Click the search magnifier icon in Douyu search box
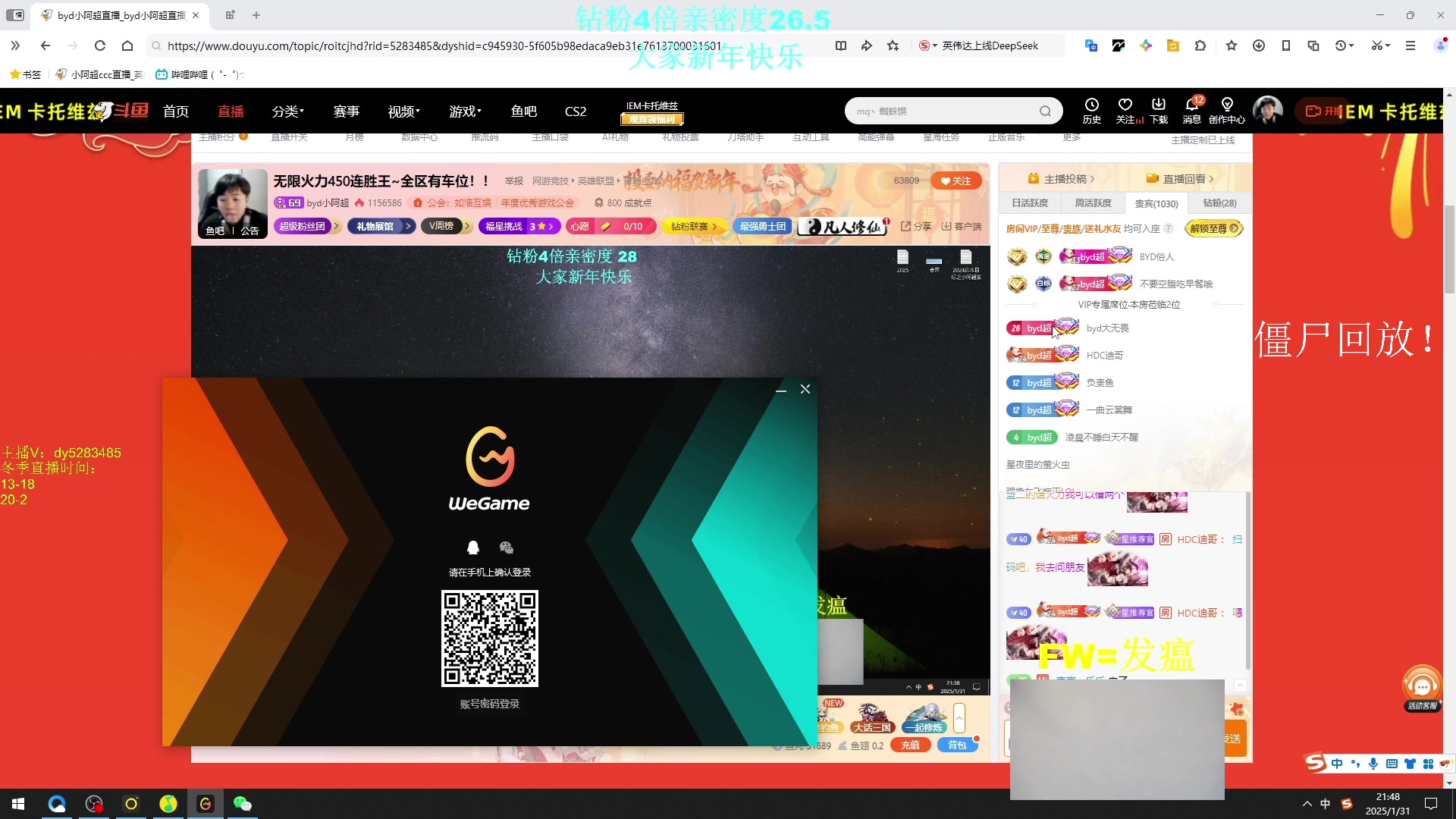The width and height of the screenshot is (1456, 819). [1045, 111]
